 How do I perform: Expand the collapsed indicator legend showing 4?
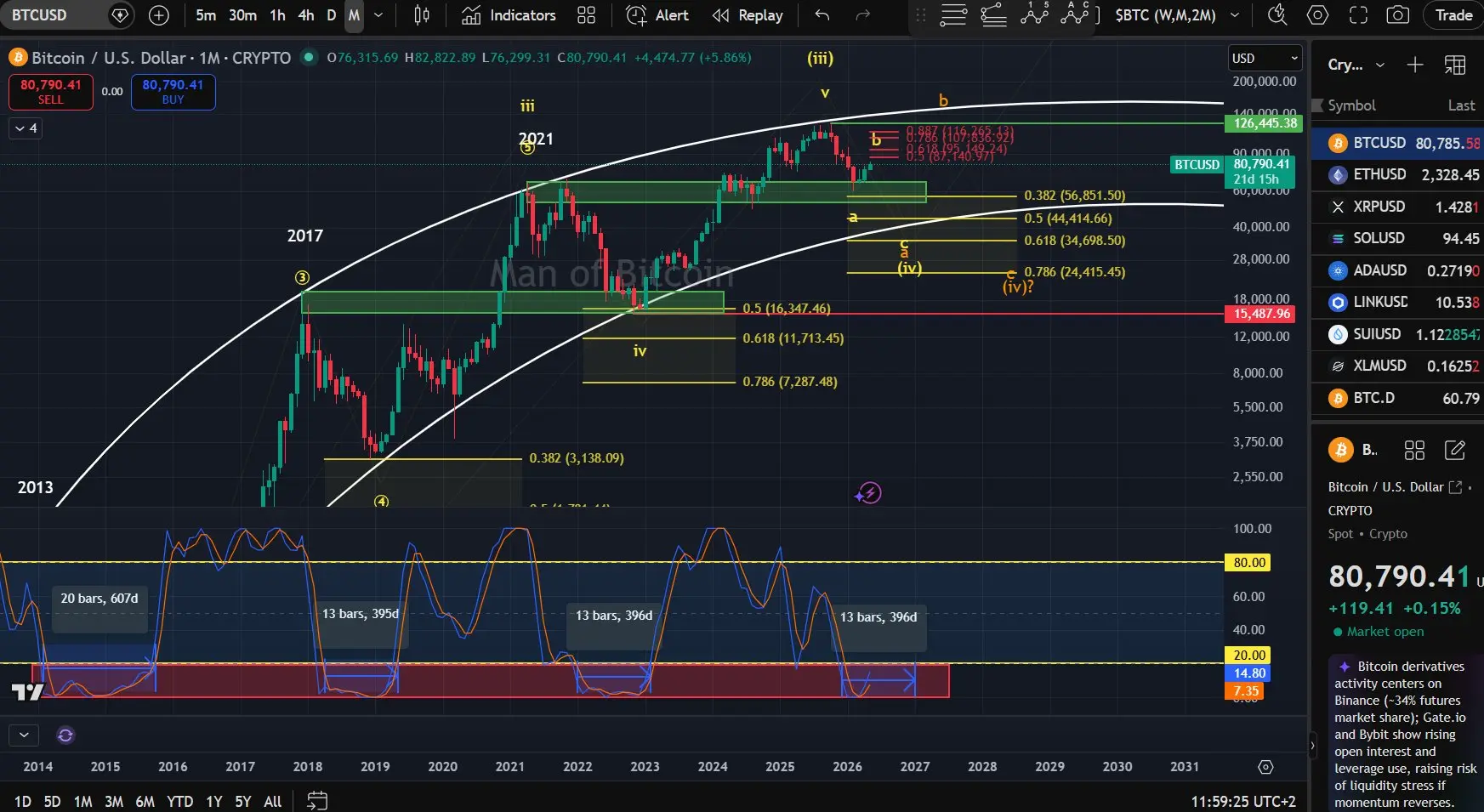click(26, 128)
